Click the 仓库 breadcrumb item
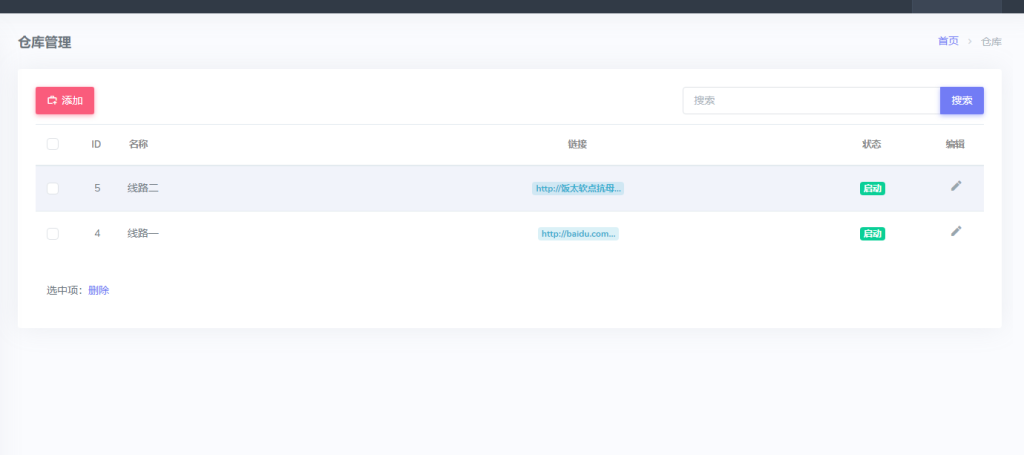 click(990, 42)
